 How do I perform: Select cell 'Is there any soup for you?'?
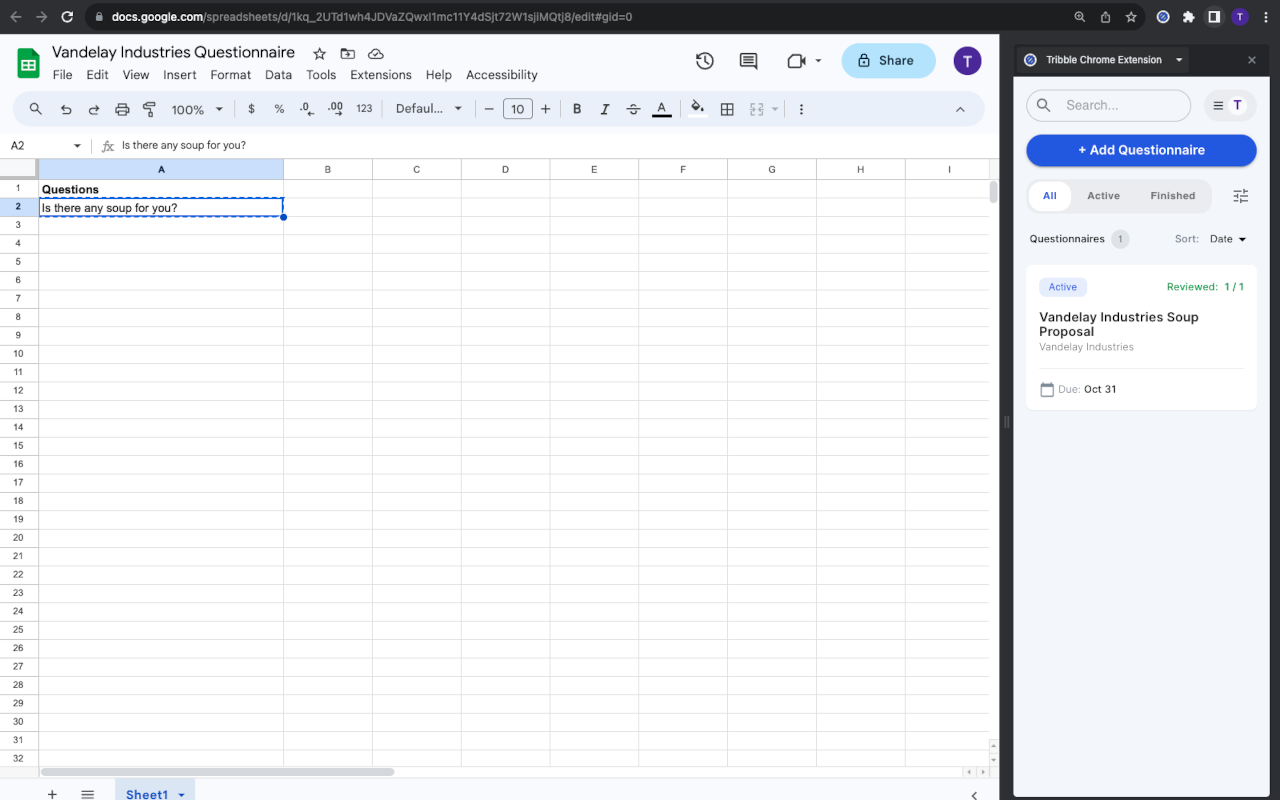[161, 208]
